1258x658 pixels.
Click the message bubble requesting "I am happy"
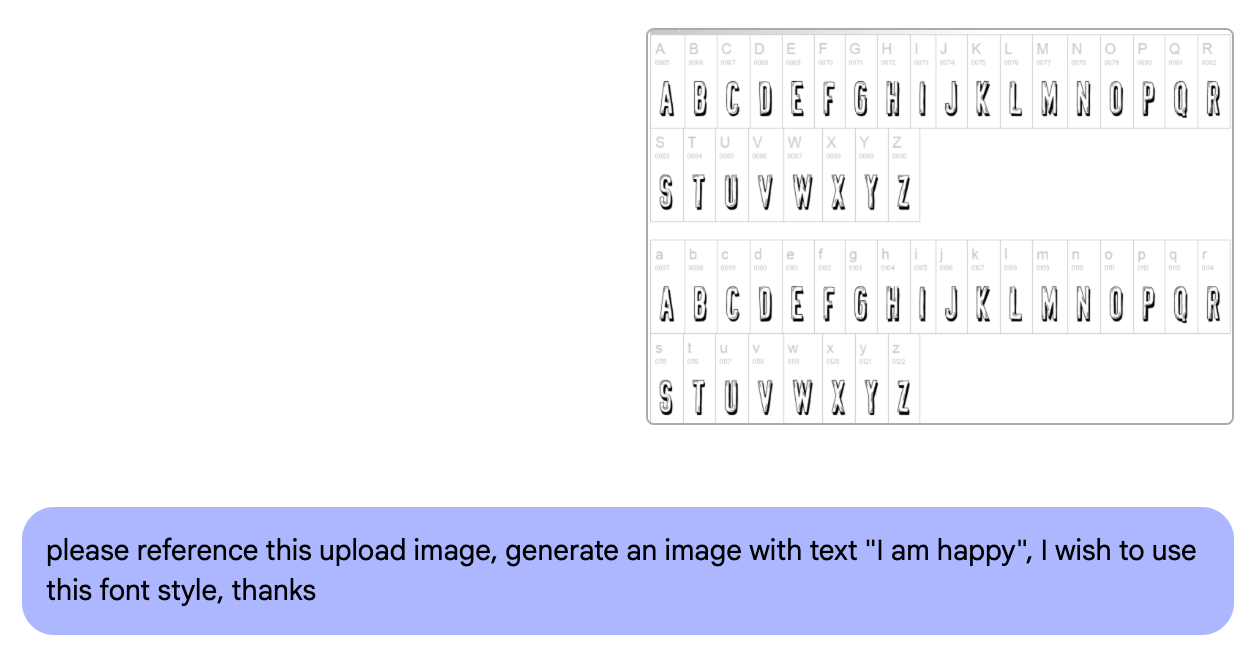coord(628,570)
